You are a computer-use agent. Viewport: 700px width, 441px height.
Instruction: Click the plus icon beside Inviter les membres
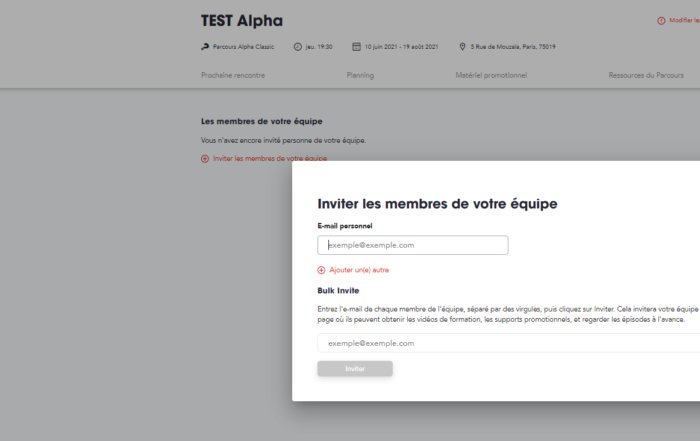click(x=205, y=158)
